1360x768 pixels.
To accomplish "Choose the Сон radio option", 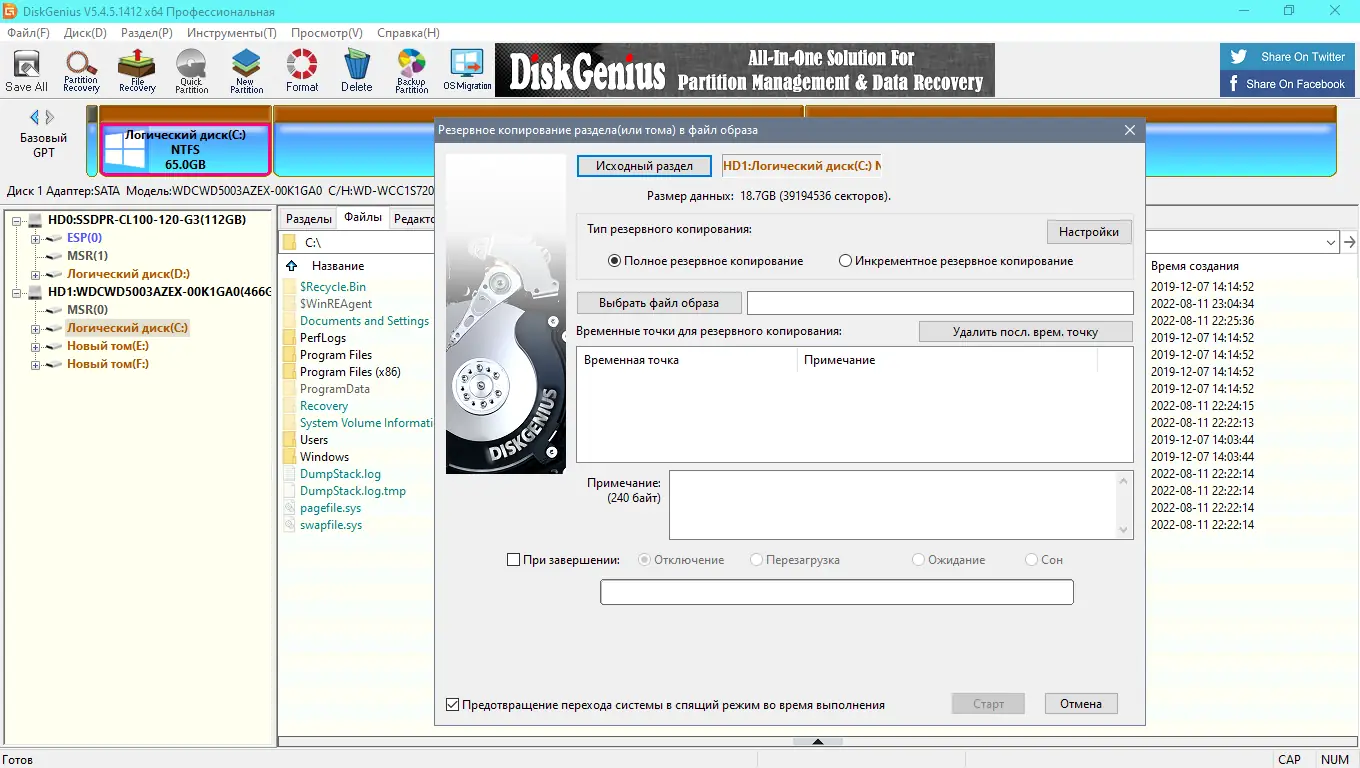I will click(x=1032, y=560).
